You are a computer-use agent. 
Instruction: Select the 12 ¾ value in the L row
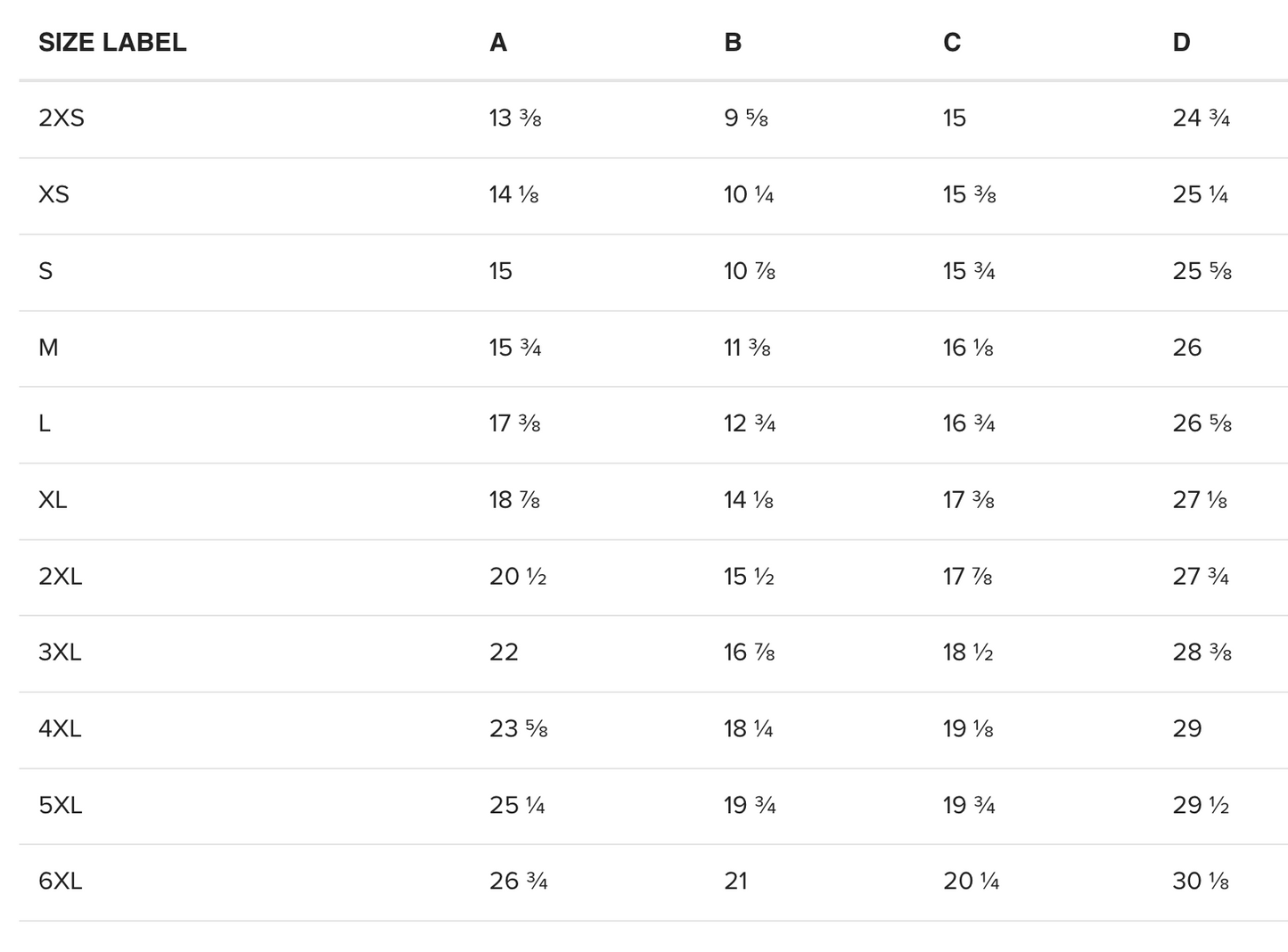coord(750,423)
